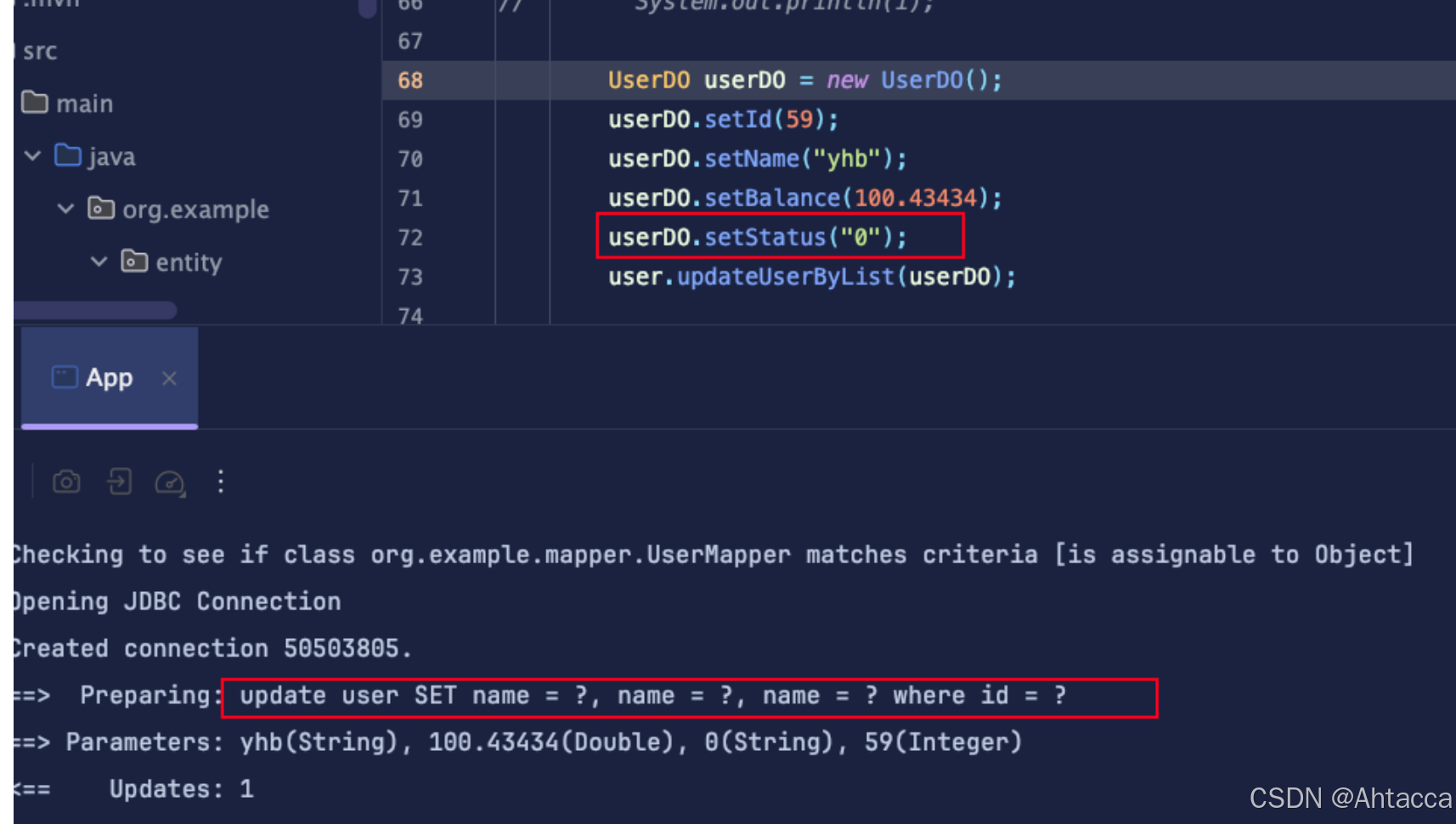The height and width of the screenshot is (824, 1456).
Task: Open the profiler gauge icon
Action: (170, 483)
